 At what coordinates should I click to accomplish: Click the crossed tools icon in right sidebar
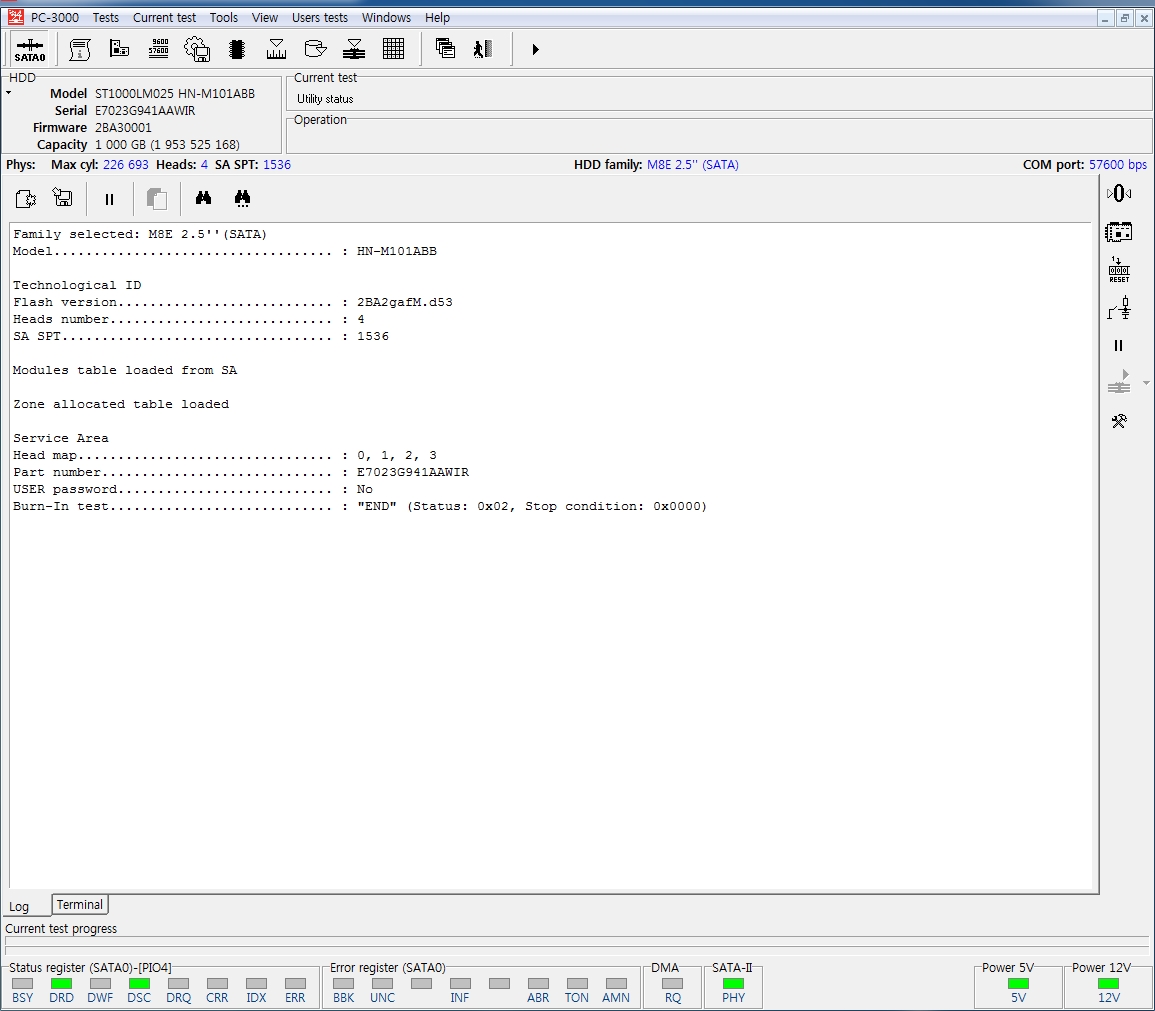tap(1118, 421)
